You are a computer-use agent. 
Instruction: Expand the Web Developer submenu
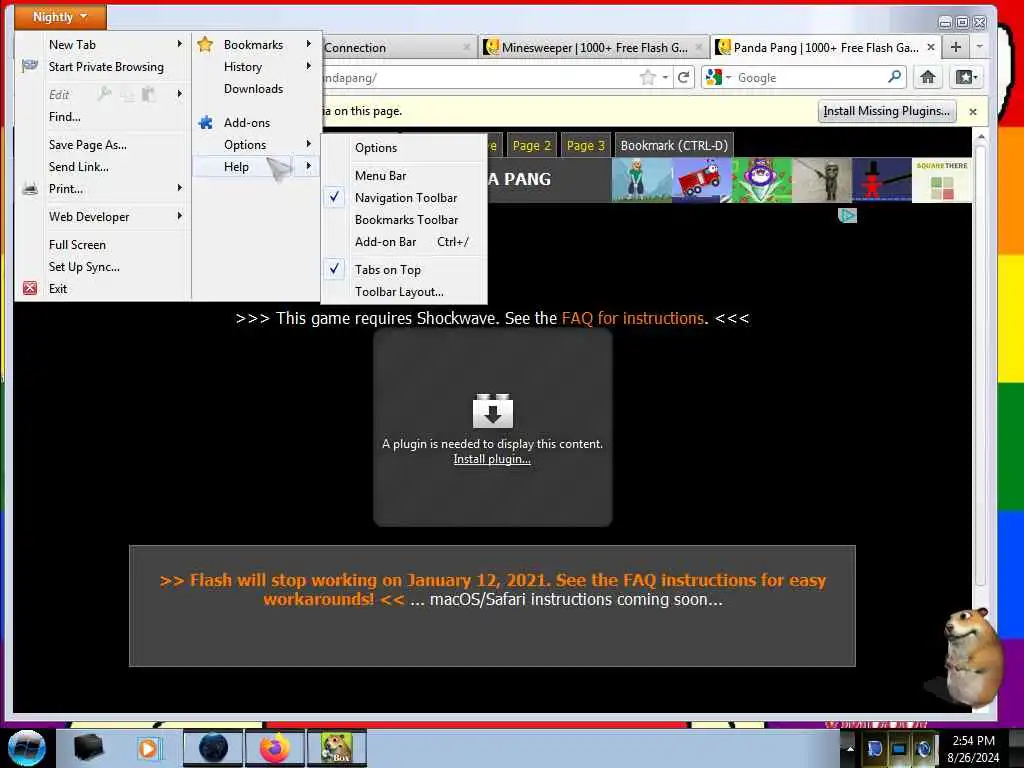click(103, 217)
